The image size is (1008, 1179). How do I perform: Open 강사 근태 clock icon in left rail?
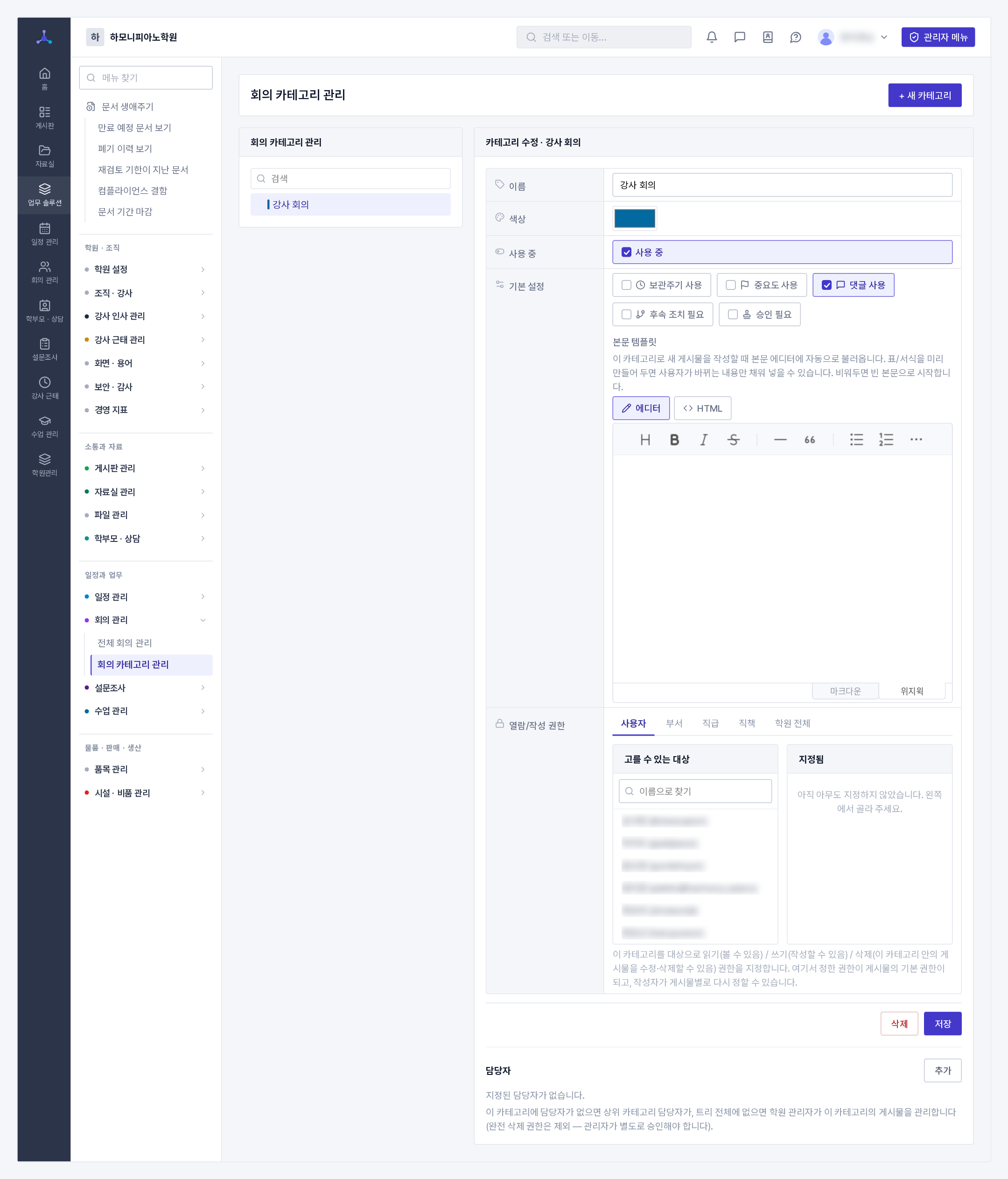(x=44, y=387)
